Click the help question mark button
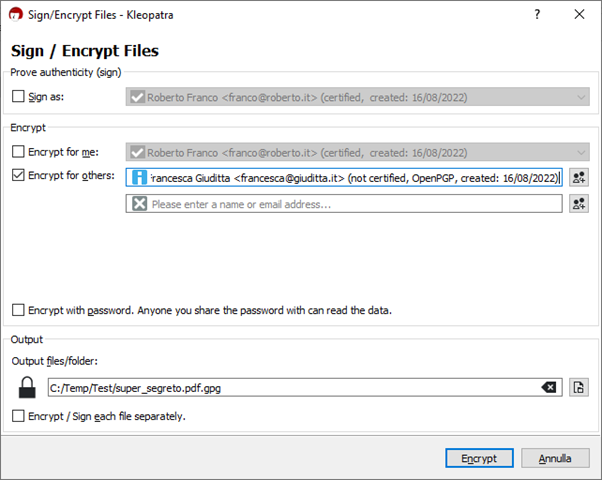 point(537,15)
